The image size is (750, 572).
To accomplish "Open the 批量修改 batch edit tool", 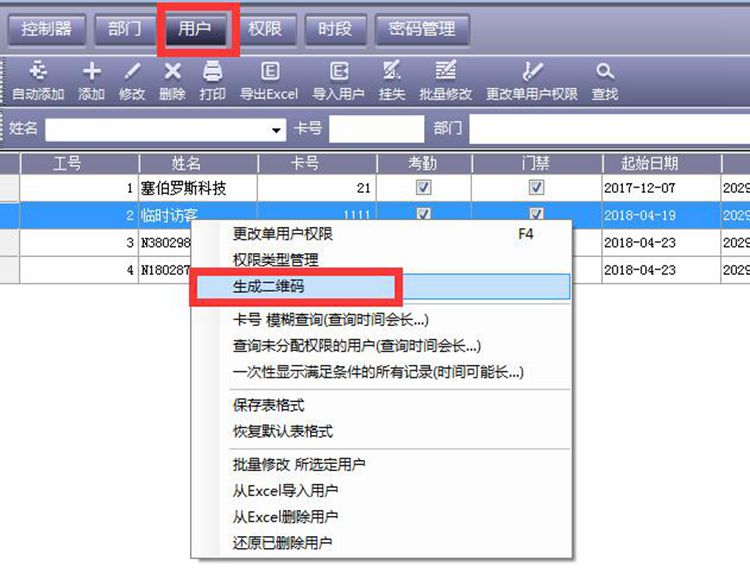I will click(445, 72).
